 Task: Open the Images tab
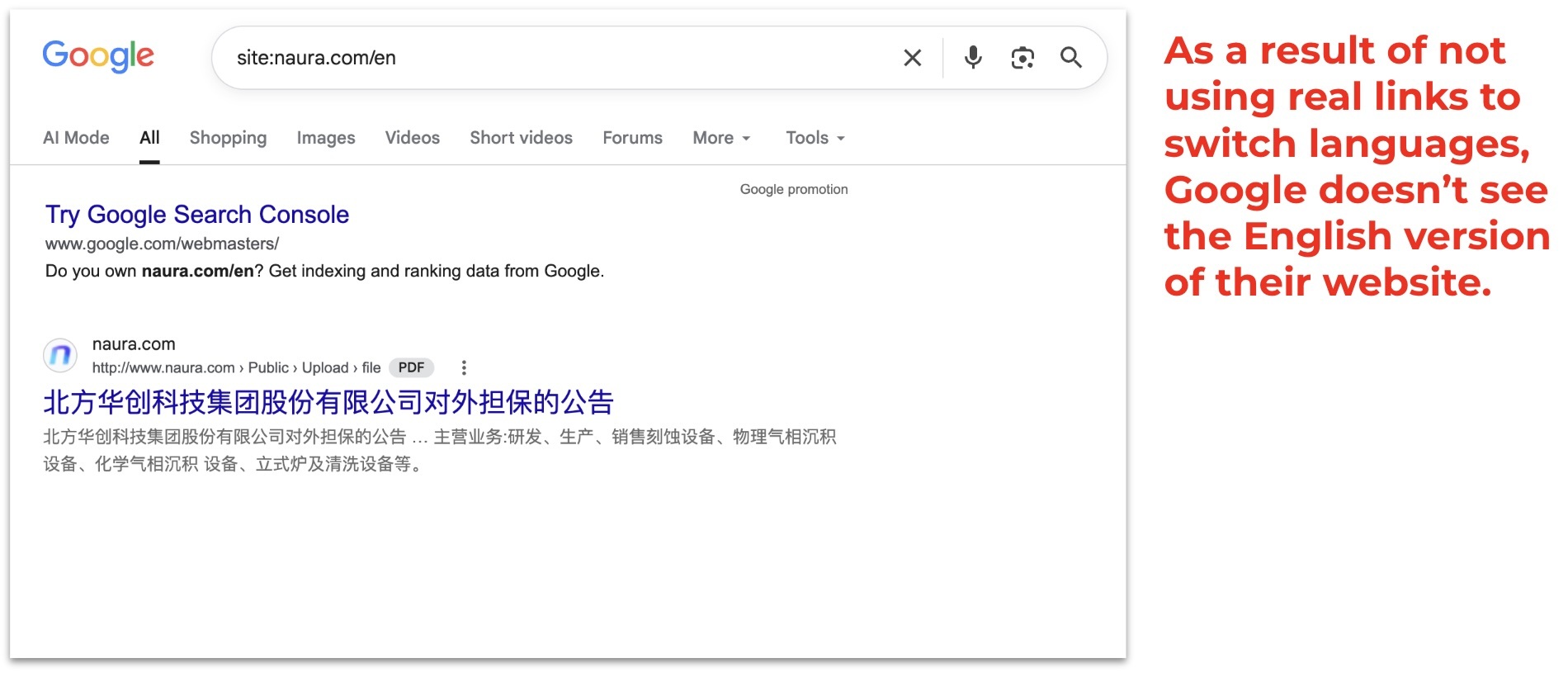coord(326,138)
